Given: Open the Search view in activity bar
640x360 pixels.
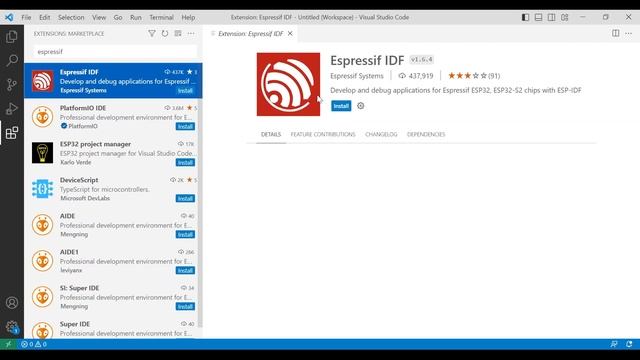Looking at the screenshot, I should click(12, 61).
